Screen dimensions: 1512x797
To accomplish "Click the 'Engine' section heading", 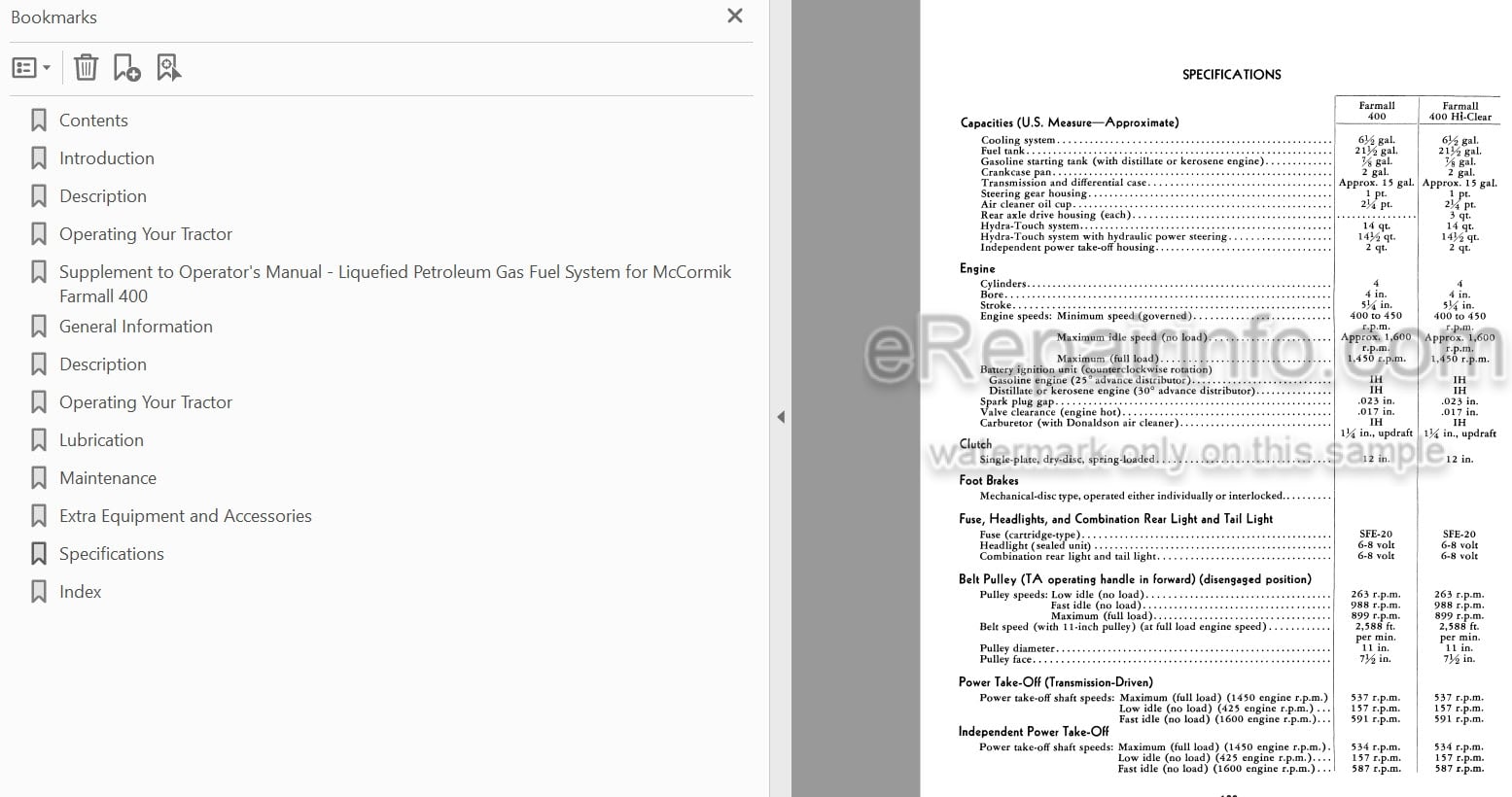I will coord(977,268).
